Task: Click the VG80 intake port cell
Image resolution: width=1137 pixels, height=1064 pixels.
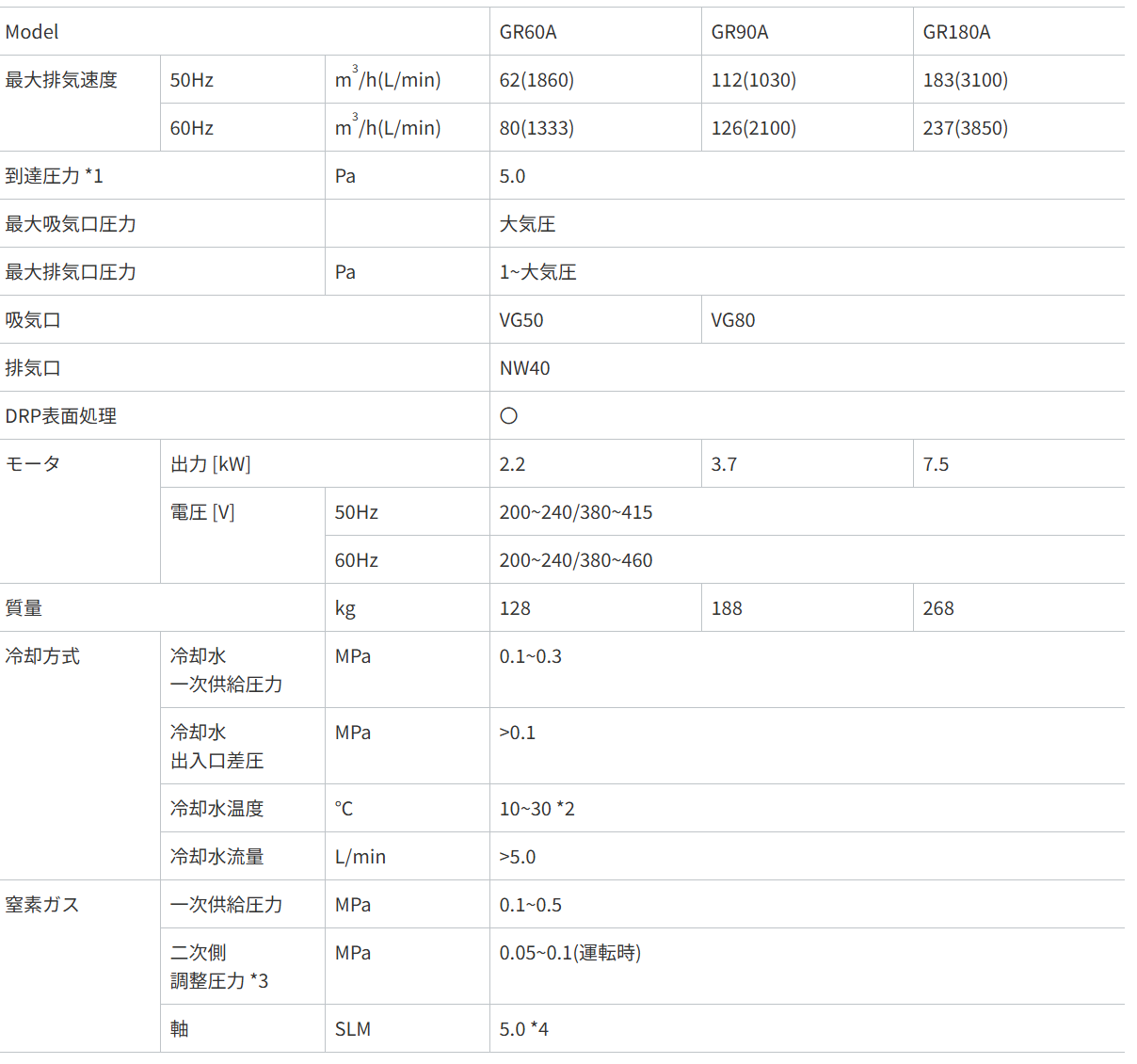Action: tap(733, 319)
